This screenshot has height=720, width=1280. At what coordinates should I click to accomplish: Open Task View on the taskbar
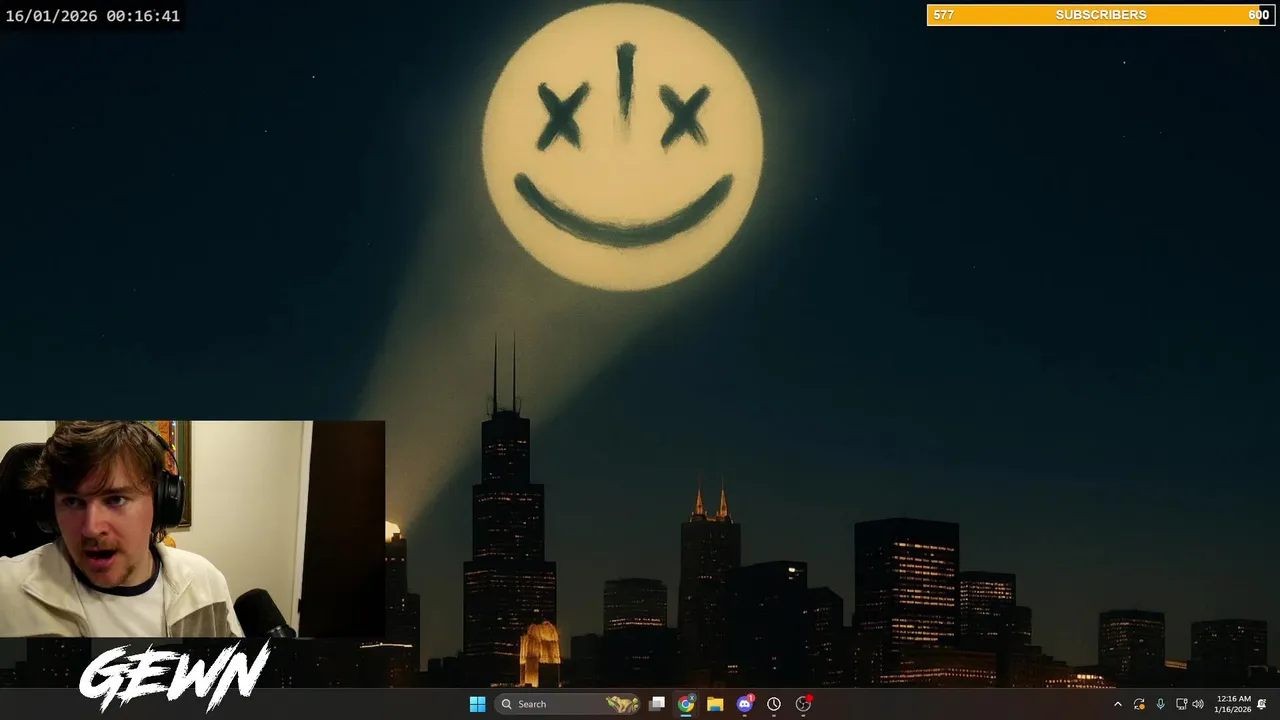click(657, 704)
